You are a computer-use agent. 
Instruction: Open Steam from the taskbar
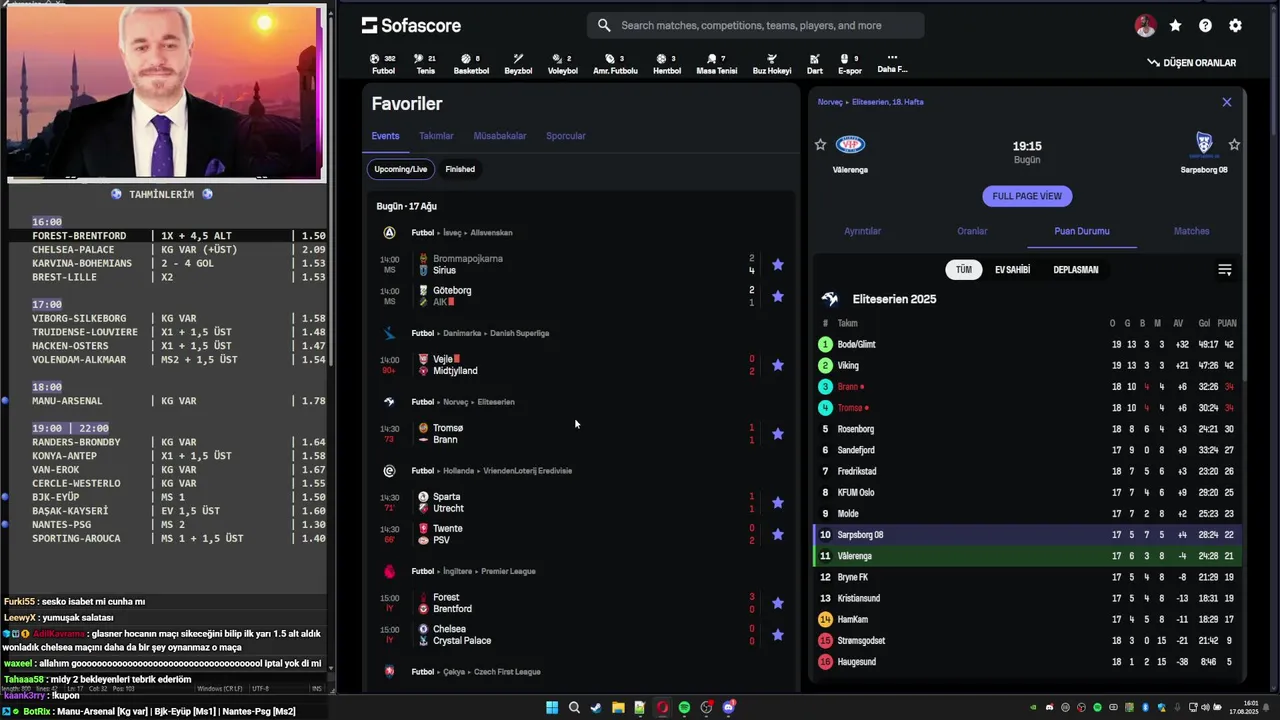tap(596, 708)
